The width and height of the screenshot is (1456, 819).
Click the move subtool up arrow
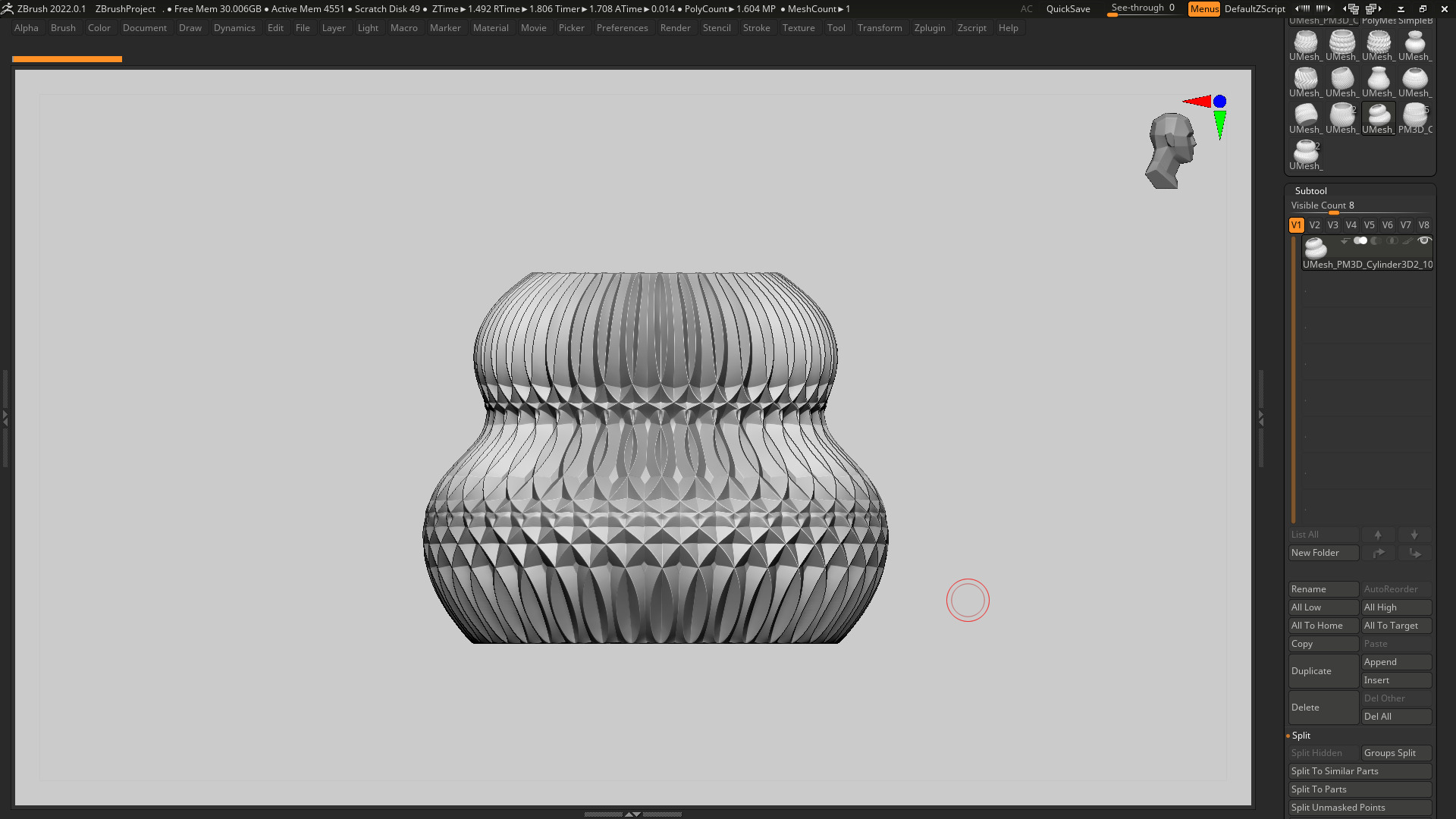pyautogui.click(x=1378, y=535)
